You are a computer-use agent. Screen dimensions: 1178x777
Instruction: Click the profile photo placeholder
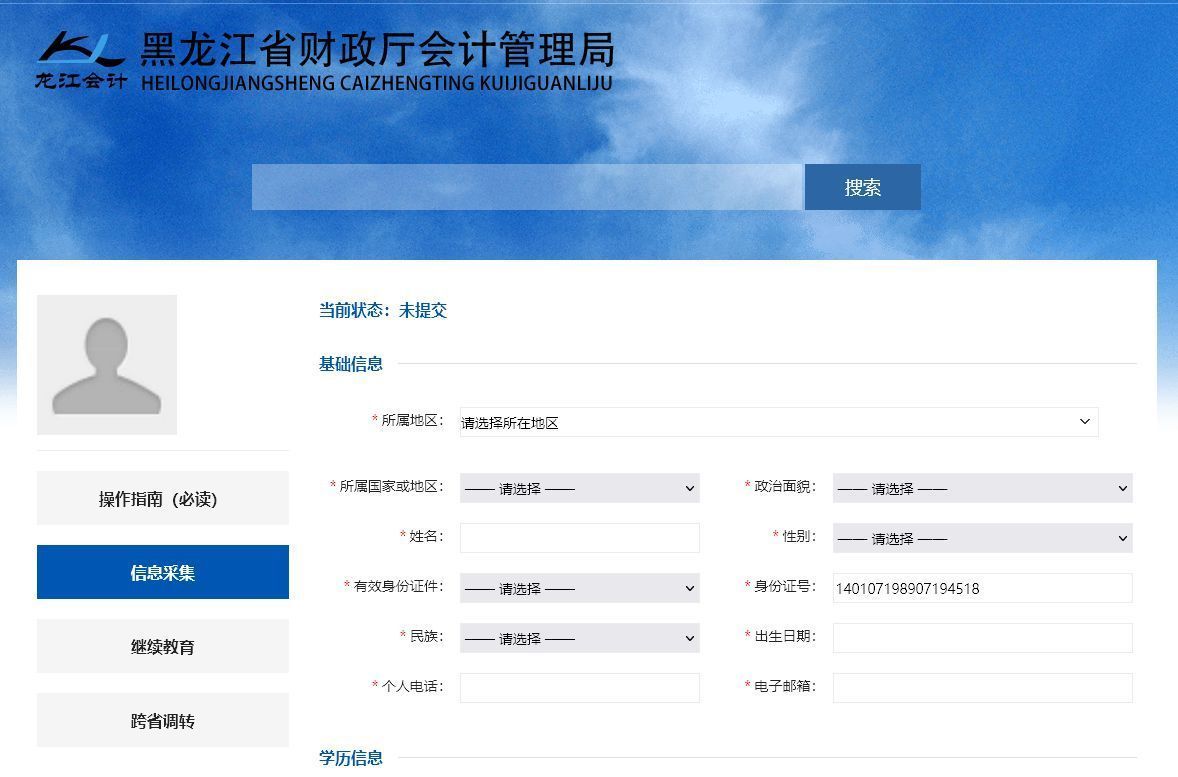(107, 364)
